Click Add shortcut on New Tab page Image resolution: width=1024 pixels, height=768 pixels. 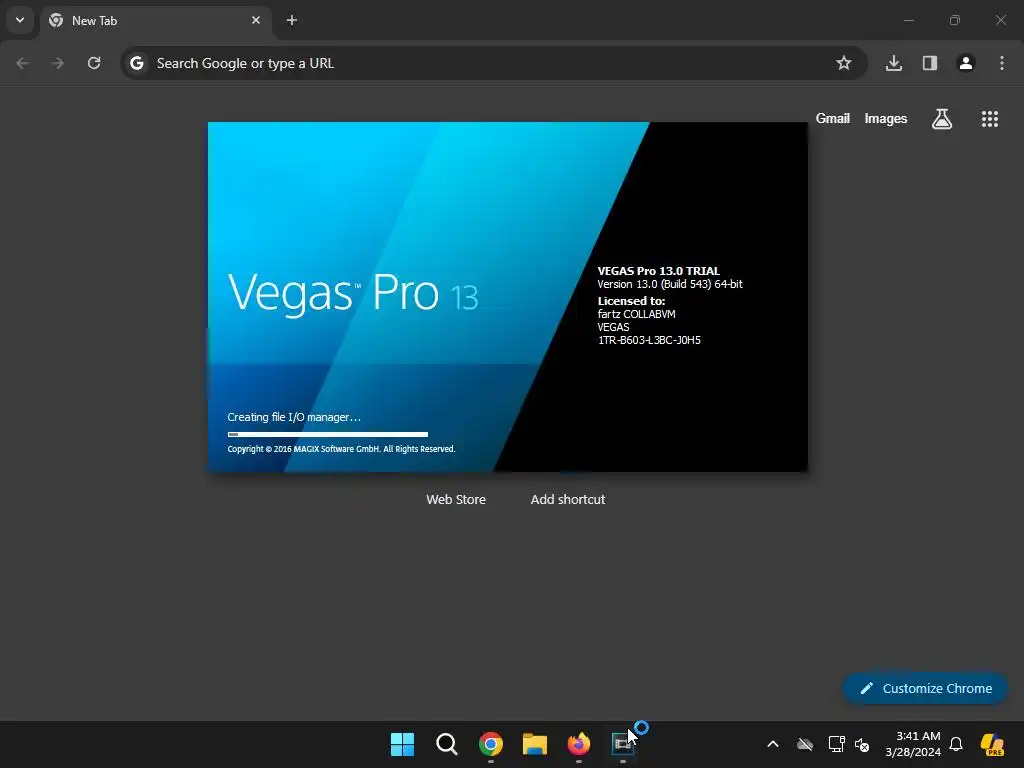568,500
